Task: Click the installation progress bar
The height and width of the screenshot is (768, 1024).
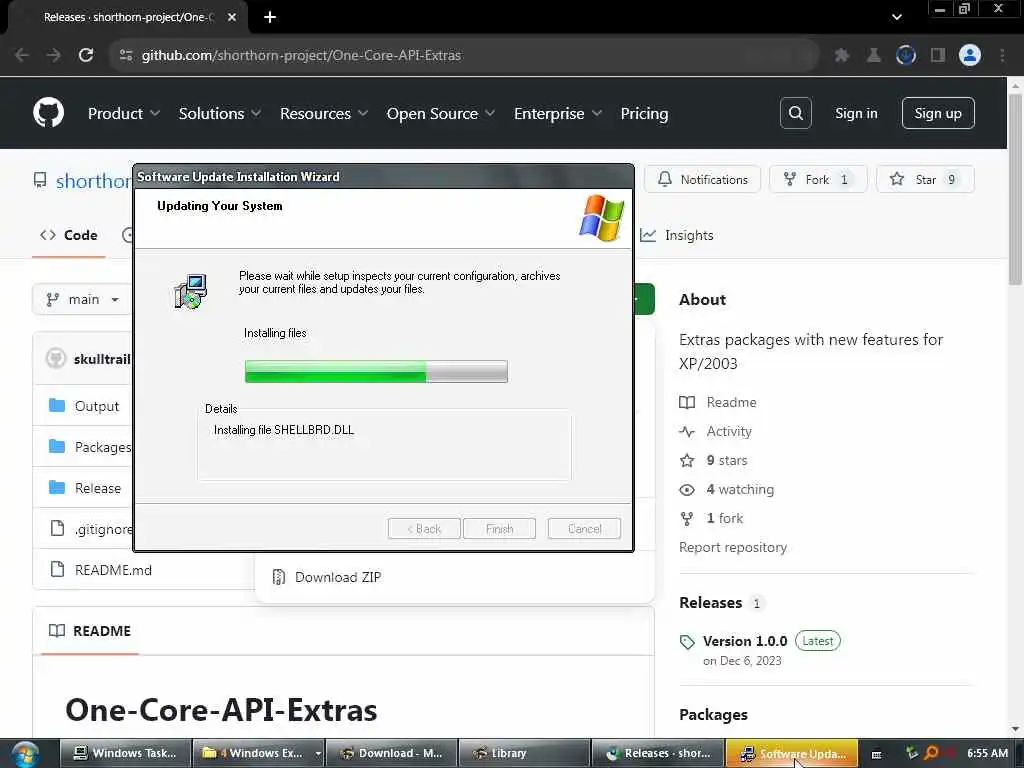Action: [x=376, y=371]
